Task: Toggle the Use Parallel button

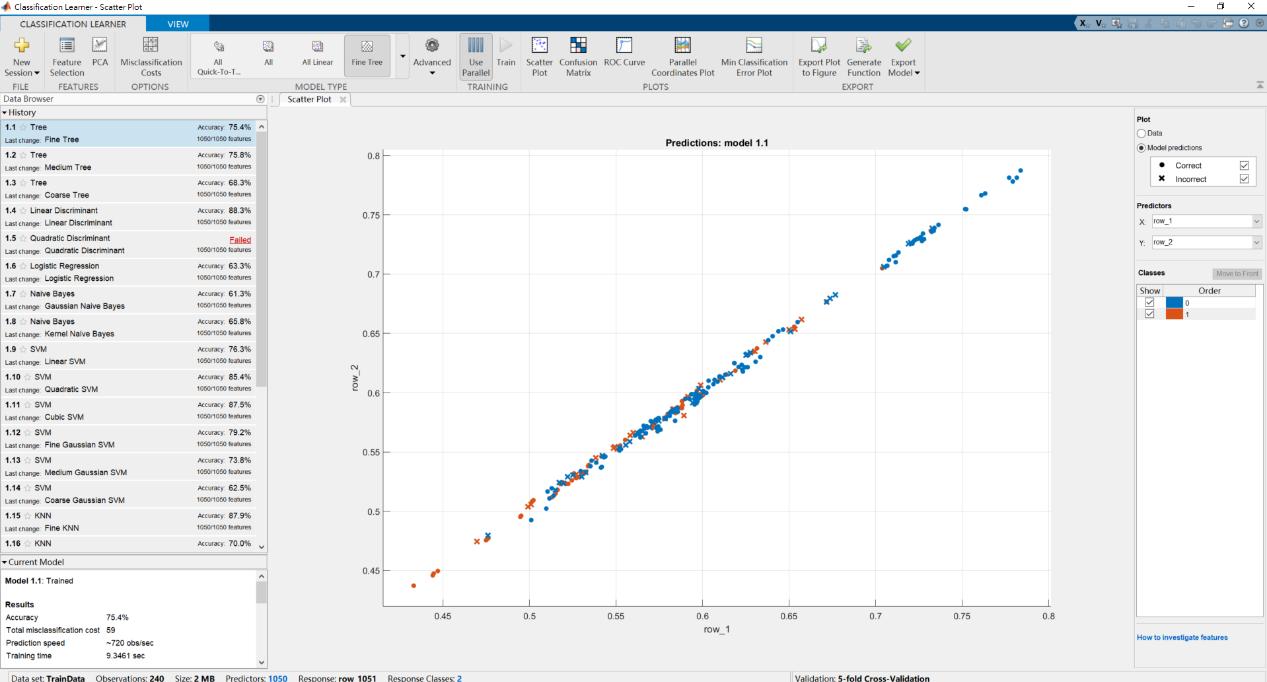Action: (476, 53)
